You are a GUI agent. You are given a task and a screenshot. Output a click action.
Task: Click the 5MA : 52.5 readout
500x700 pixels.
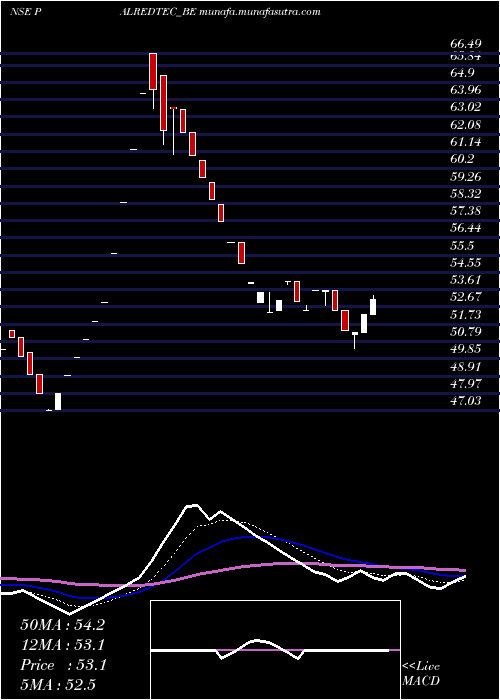pos(58,684)
